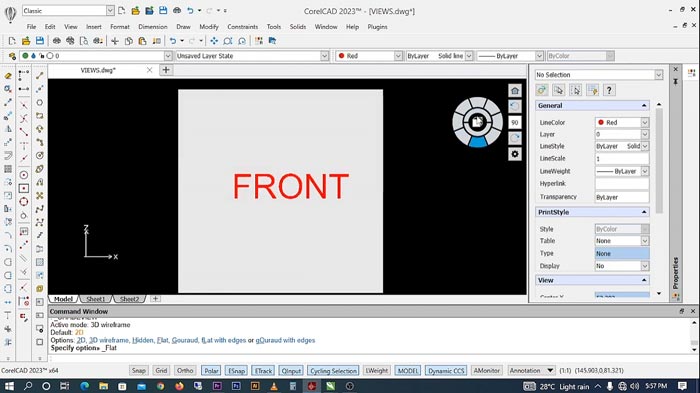Click the AMonitor button
The width and height of the screenshot is (700, 393).
click(487, 370)
